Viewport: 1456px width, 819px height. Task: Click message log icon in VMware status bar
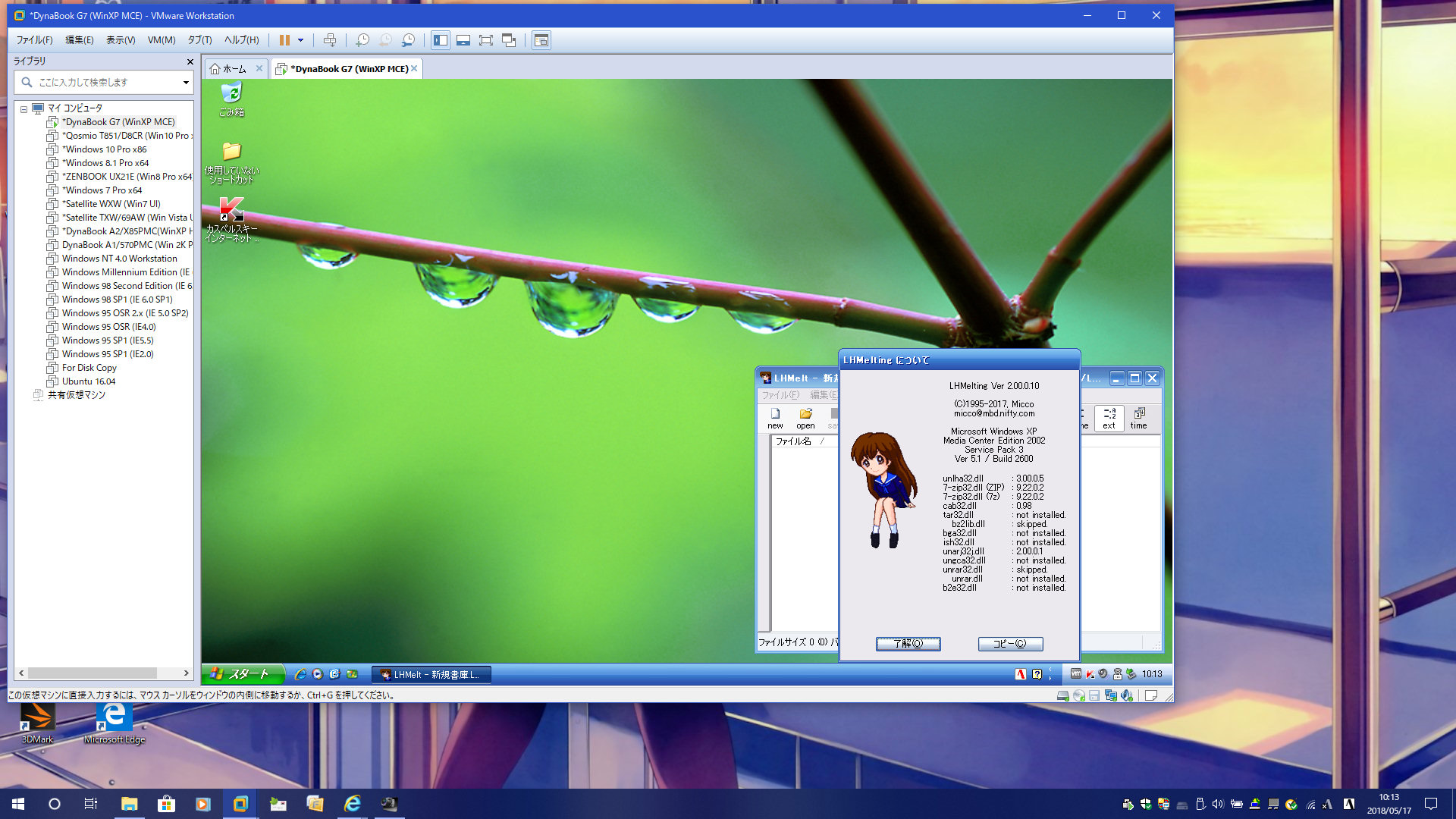(x=1151, y=695)
